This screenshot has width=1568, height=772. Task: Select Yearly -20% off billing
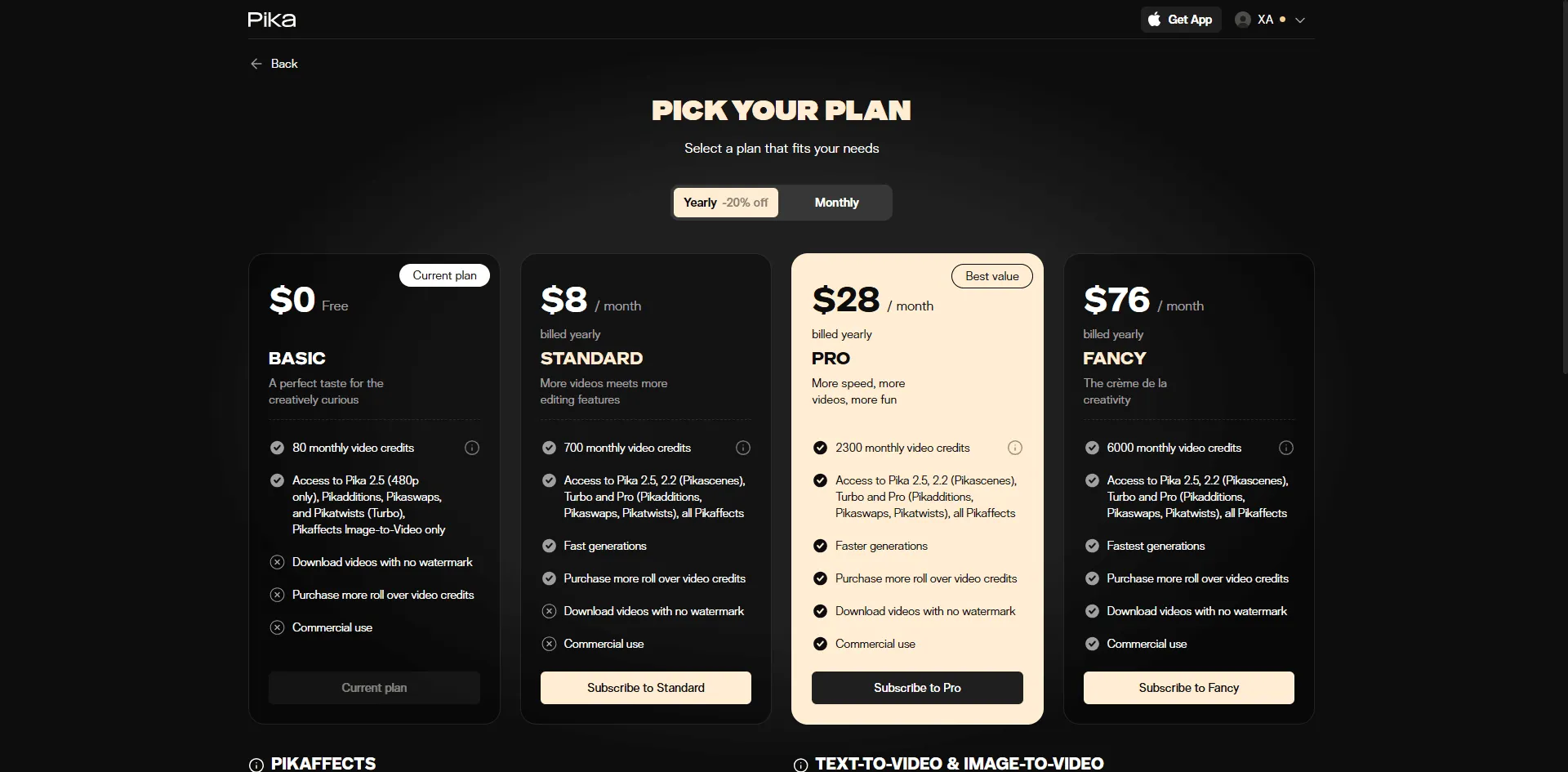[x=725, y=203]
